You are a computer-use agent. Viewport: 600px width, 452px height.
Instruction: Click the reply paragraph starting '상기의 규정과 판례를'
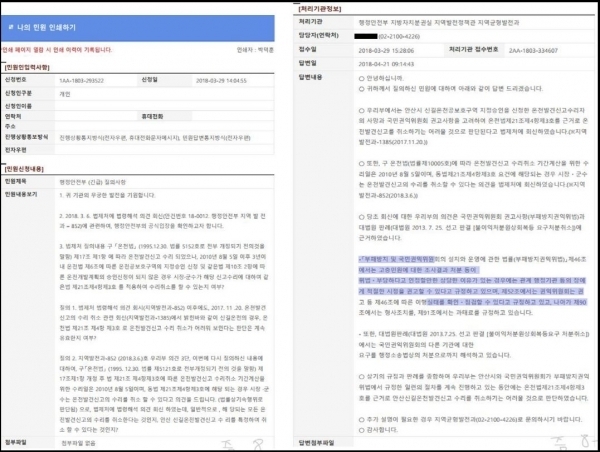474,387
